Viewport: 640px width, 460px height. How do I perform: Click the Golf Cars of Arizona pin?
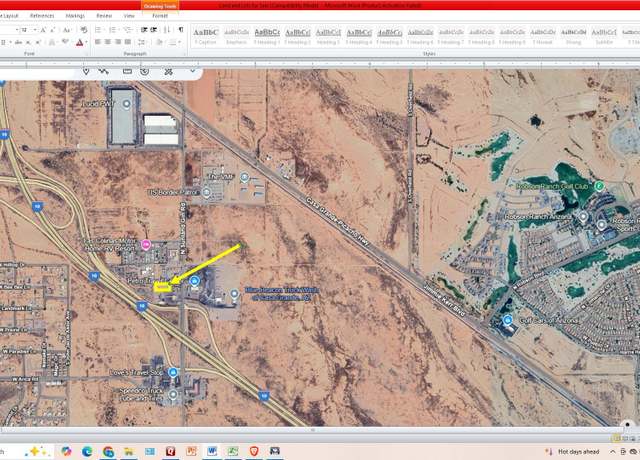(508, 320)
